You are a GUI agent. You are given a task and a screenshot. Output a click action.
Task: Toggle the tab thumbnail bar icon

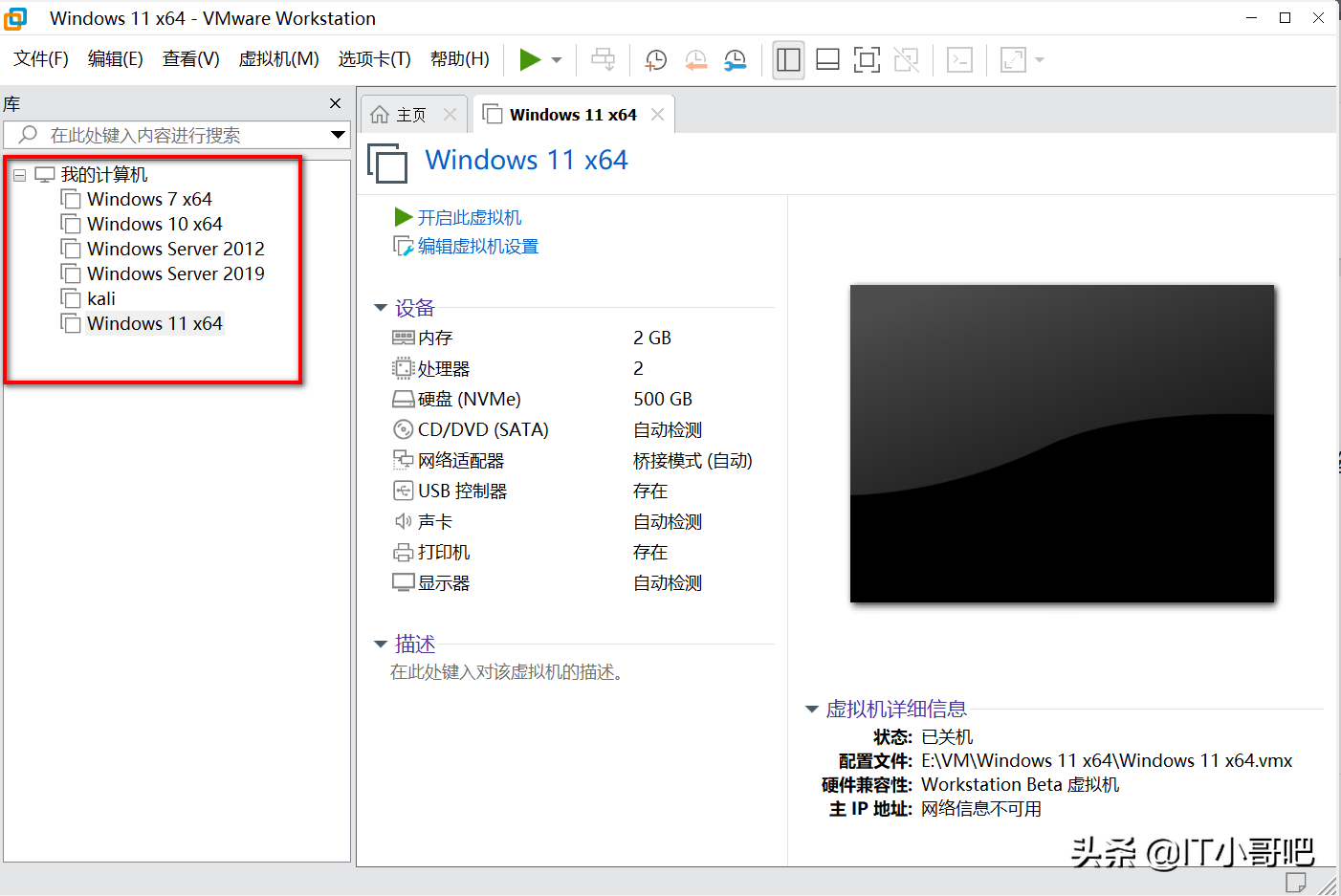826,59
